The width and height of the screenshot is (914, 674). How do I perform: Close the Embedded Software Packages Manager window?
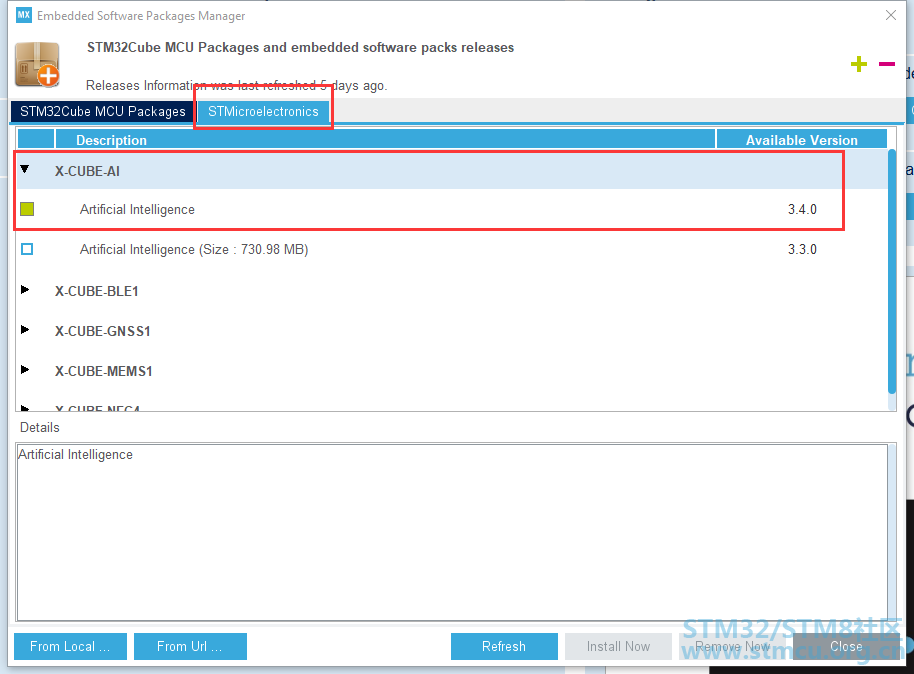(x=891, y=15)
